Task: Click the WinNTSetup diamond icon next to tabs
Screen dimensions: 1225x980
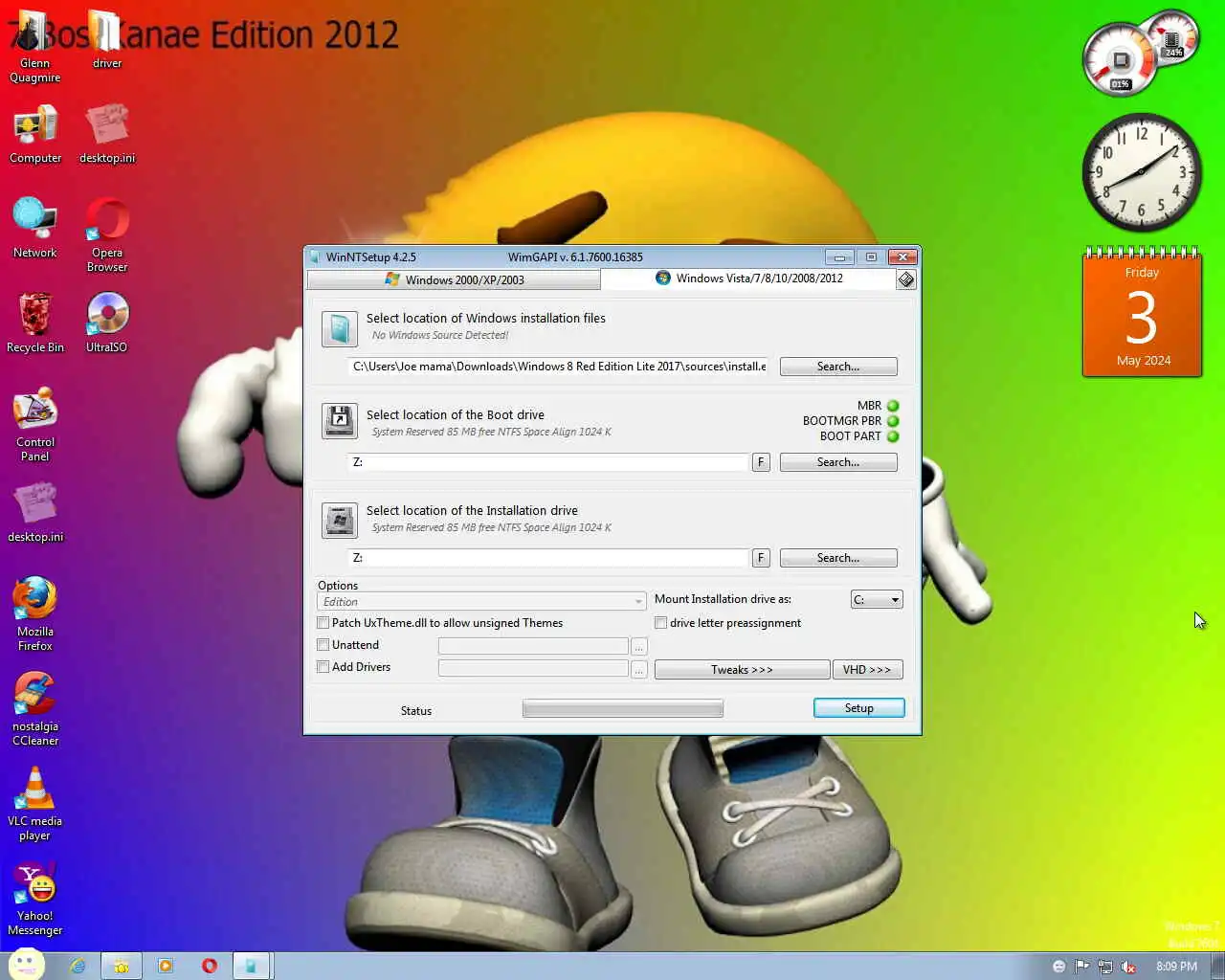Action: pos(905,279)
